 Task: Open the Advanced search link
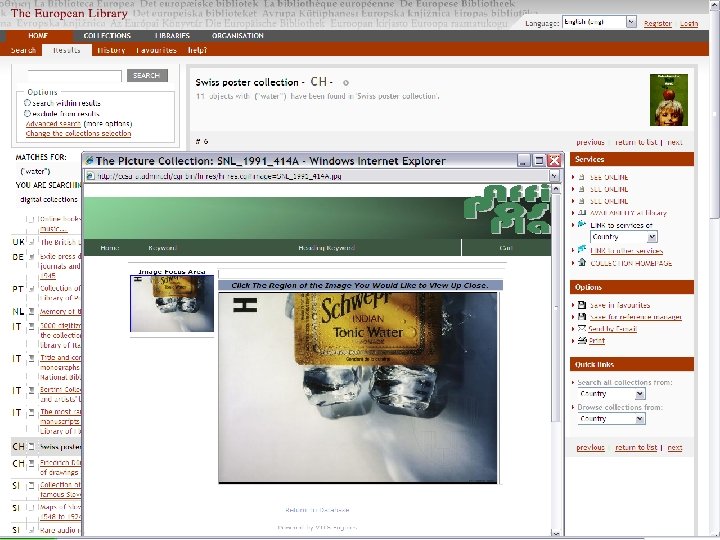53,124
